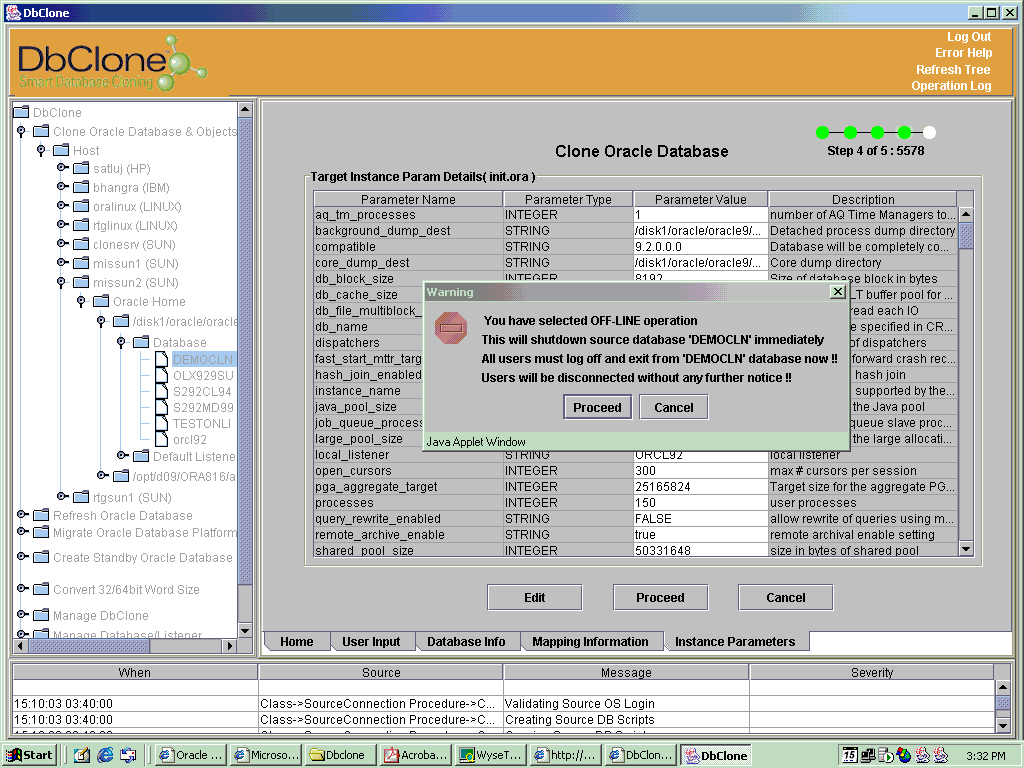Click the parameter value cell for aq_tm_processes
Viewport: 1024px width, 768px height.
click(700, 215)
